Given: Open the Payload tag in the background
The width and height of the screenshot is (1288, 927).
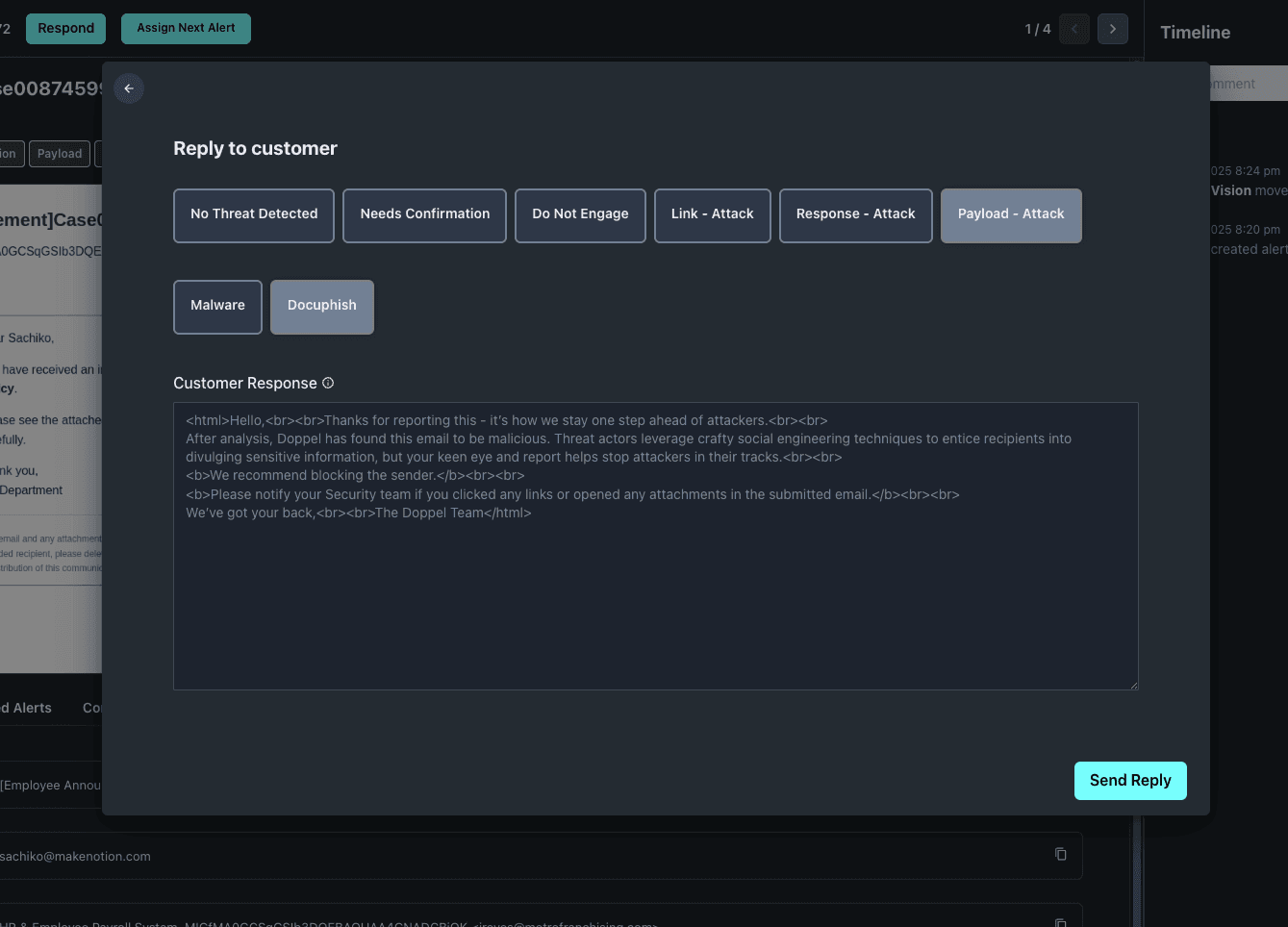Looking at the screenshot, I should point(60,154).
